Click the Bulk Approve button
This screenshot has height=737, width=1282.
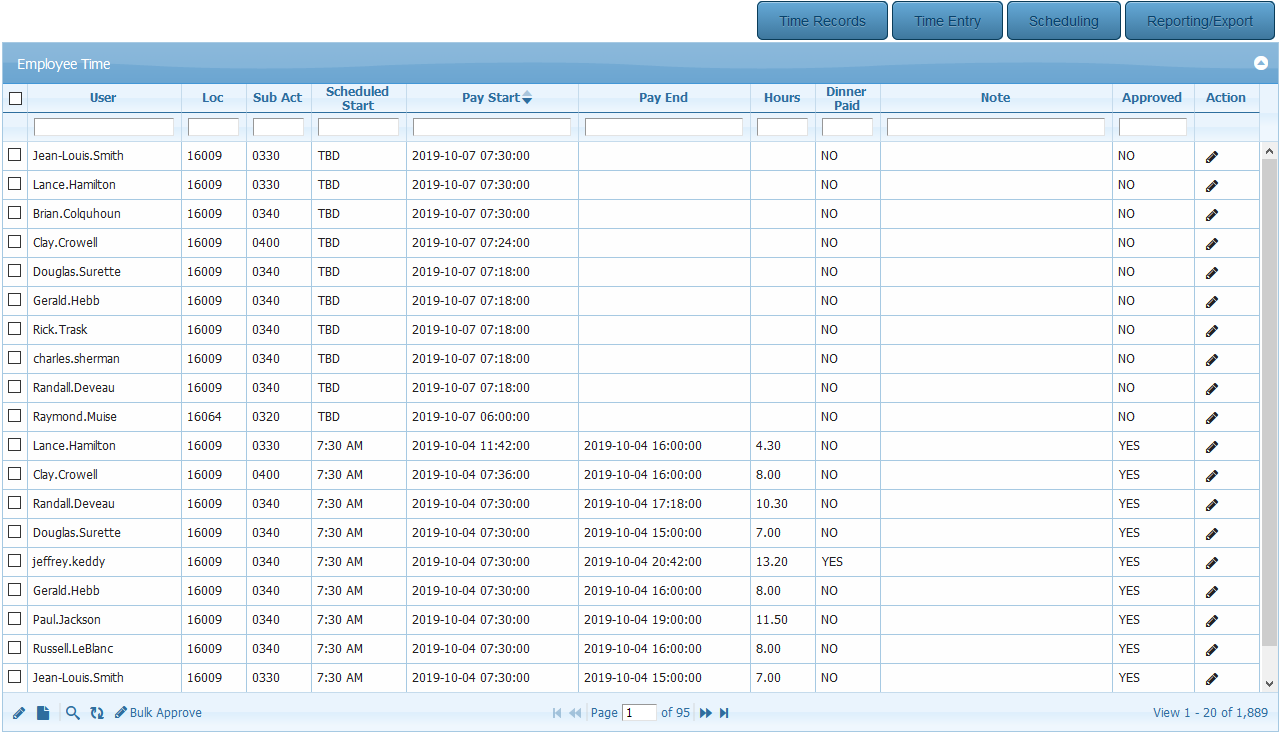(x=158, y=713)
